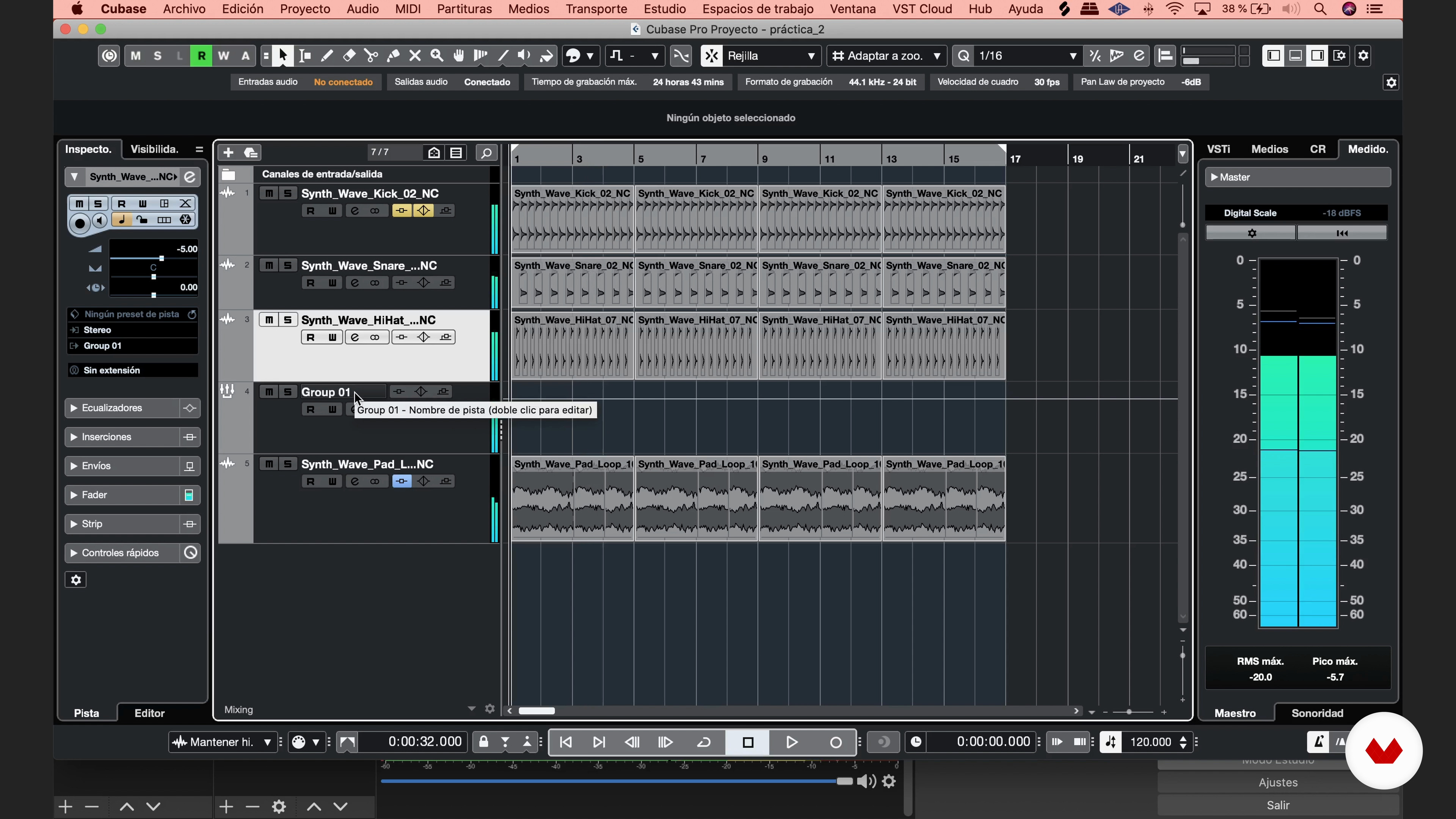Image resolution: width=1456 pixels, height=819 pixels.
Task: Open the Archivo menu
Action: pos(184,9)
